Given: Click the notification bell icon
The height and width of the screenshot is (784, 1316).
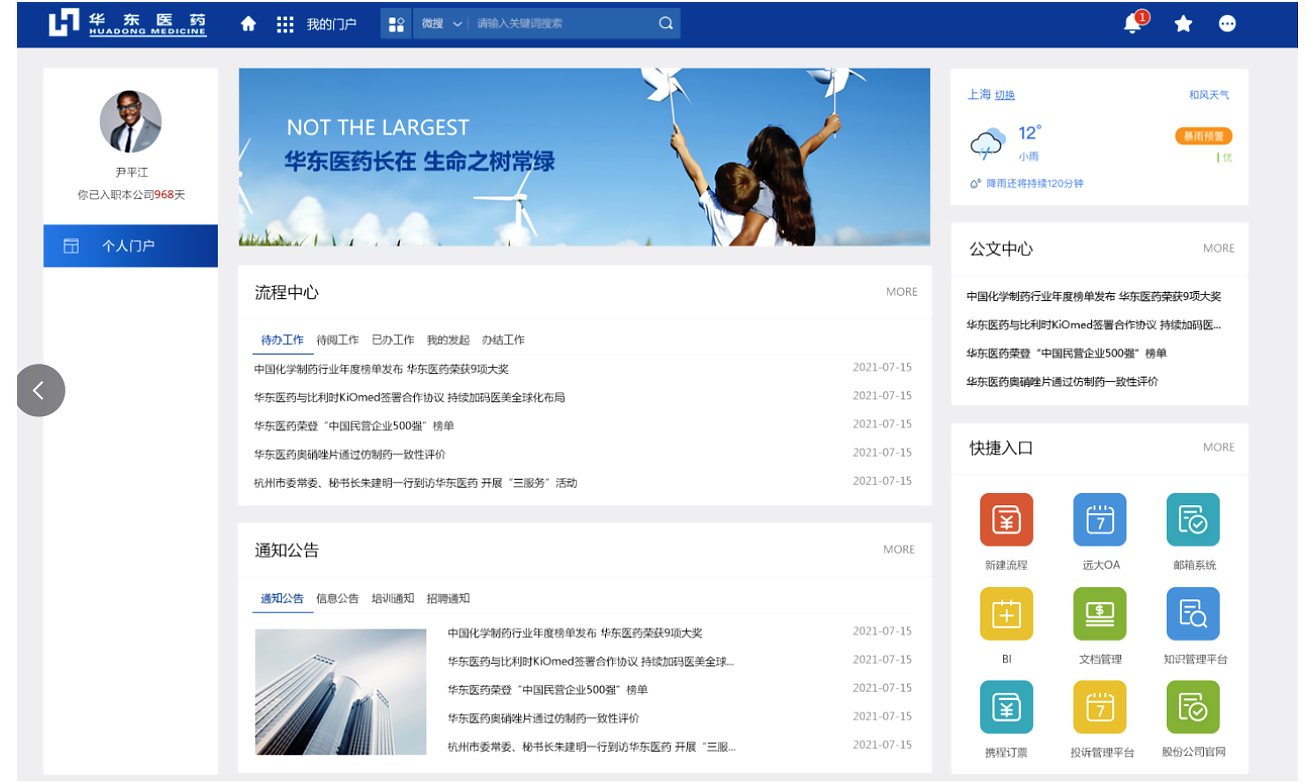Looking at the screenshot, I should point(1133,23).
